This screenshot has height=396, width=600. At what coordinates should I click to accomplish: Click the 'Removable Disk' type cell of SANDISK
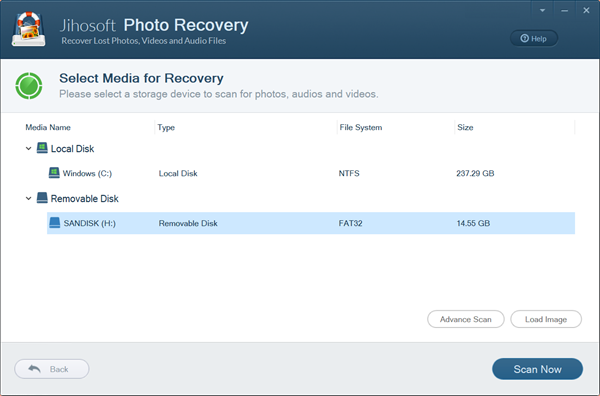click(x=188, y=223)
